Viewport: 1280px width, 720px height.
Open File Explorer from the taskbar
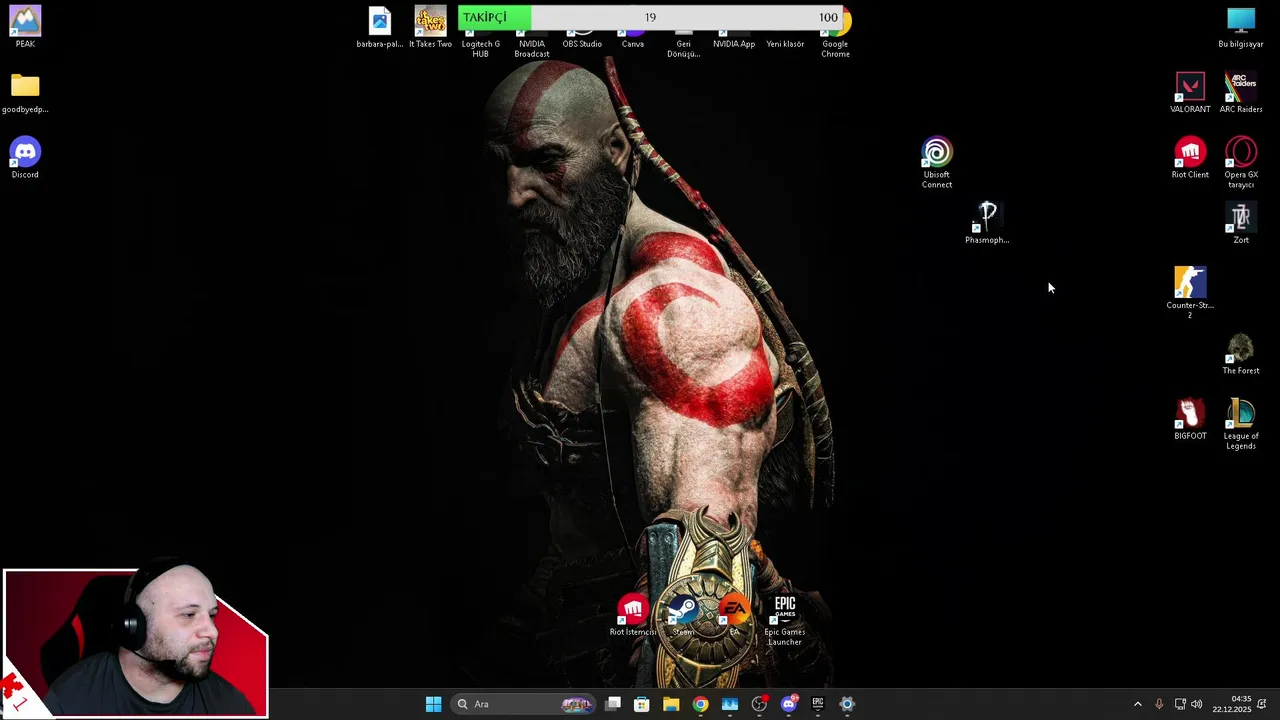671,704
